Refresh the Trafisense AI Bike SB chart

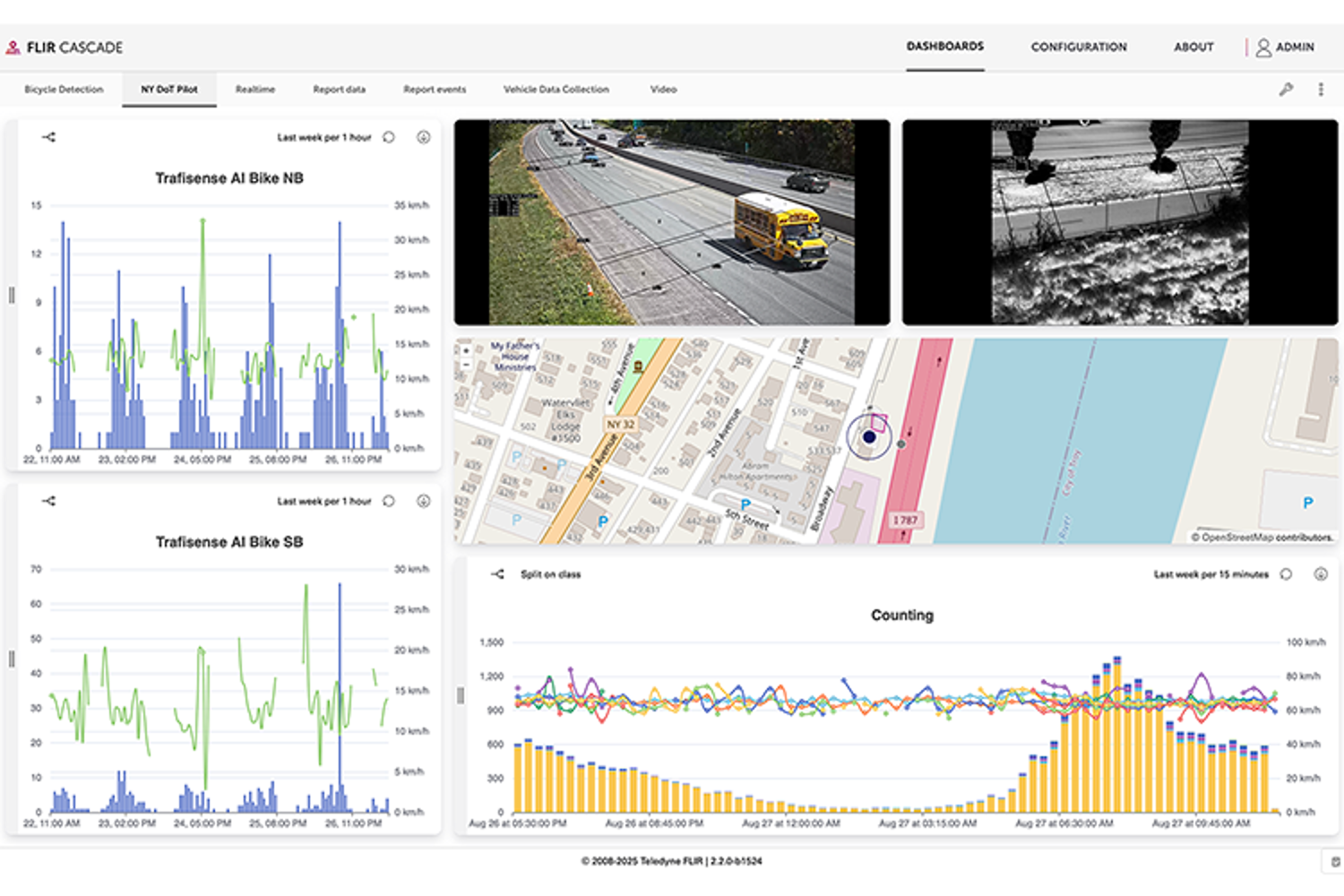pyautogui.click(x=389, y=501)
